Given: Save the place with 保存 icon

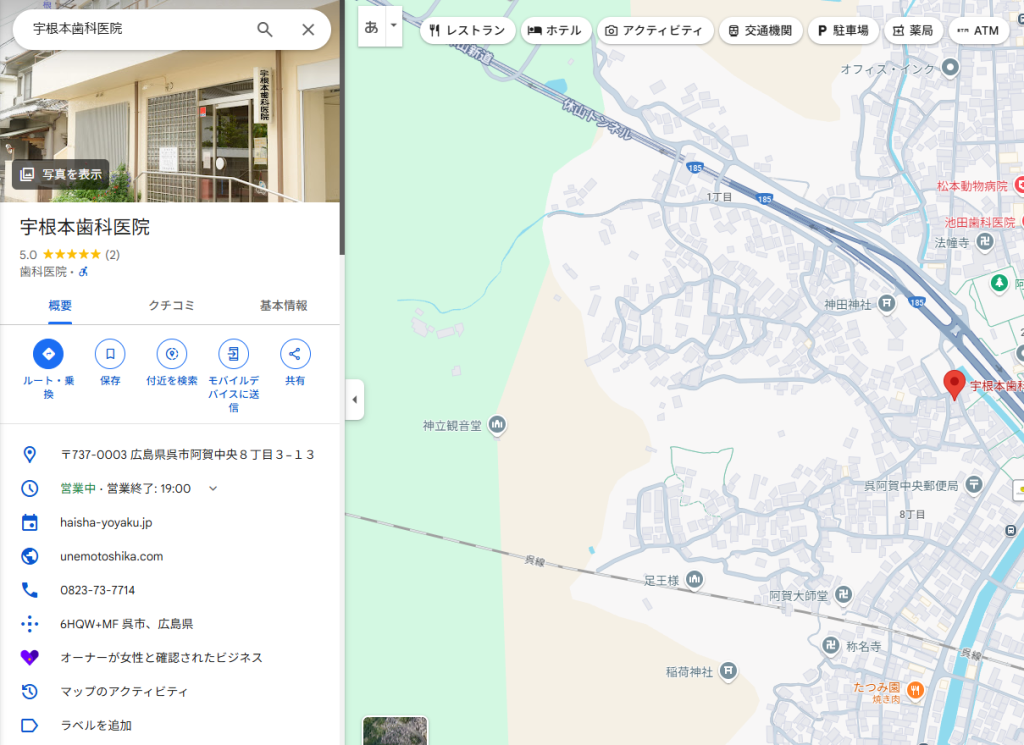Looking at the screenshot, I should 110,354.
